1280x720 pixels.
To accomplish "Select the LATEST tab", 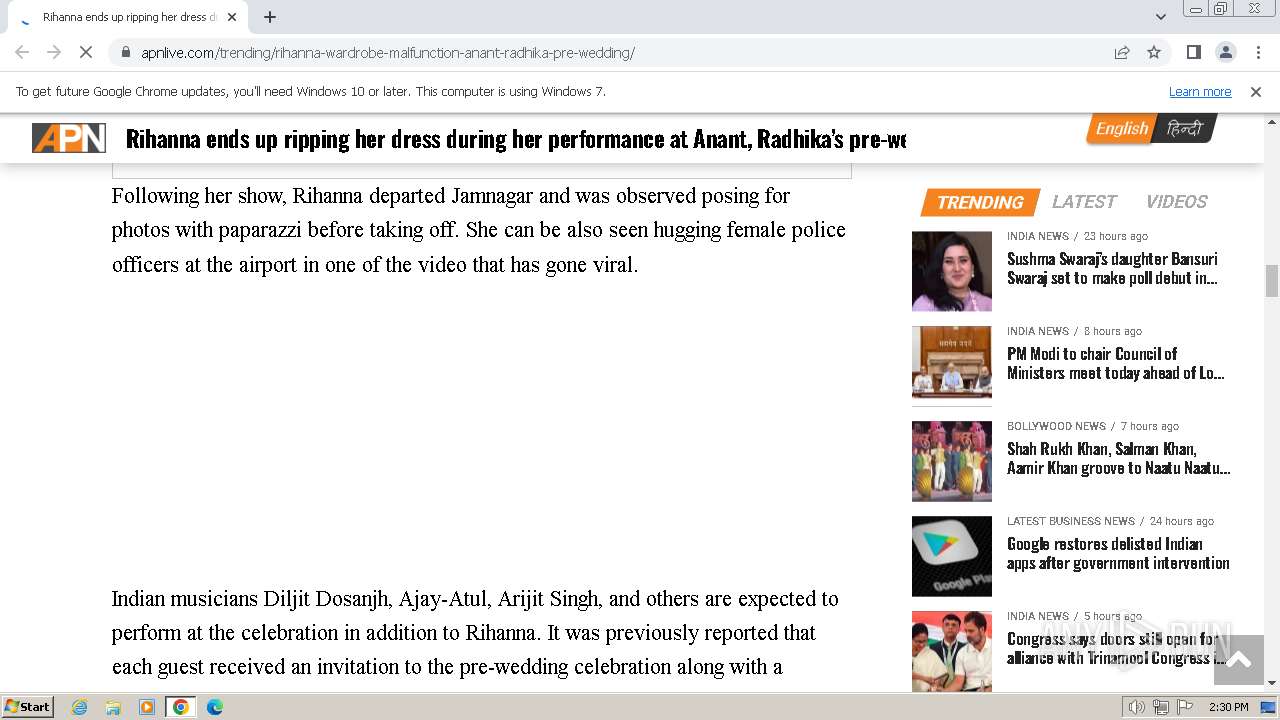I will click(1084, 202).
